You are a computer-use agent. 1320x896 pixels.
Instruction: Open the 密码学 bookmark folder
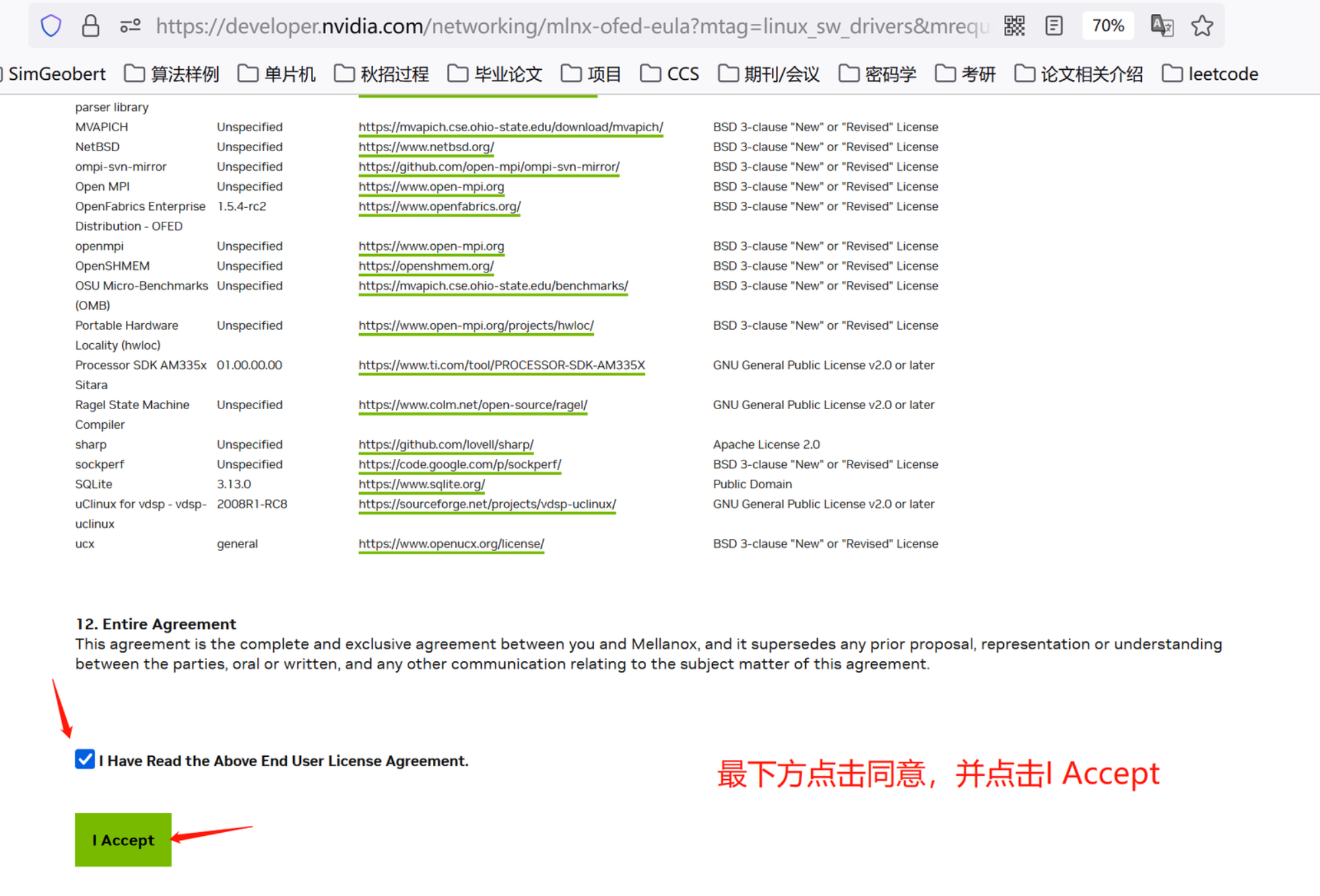tap(877, 74)
